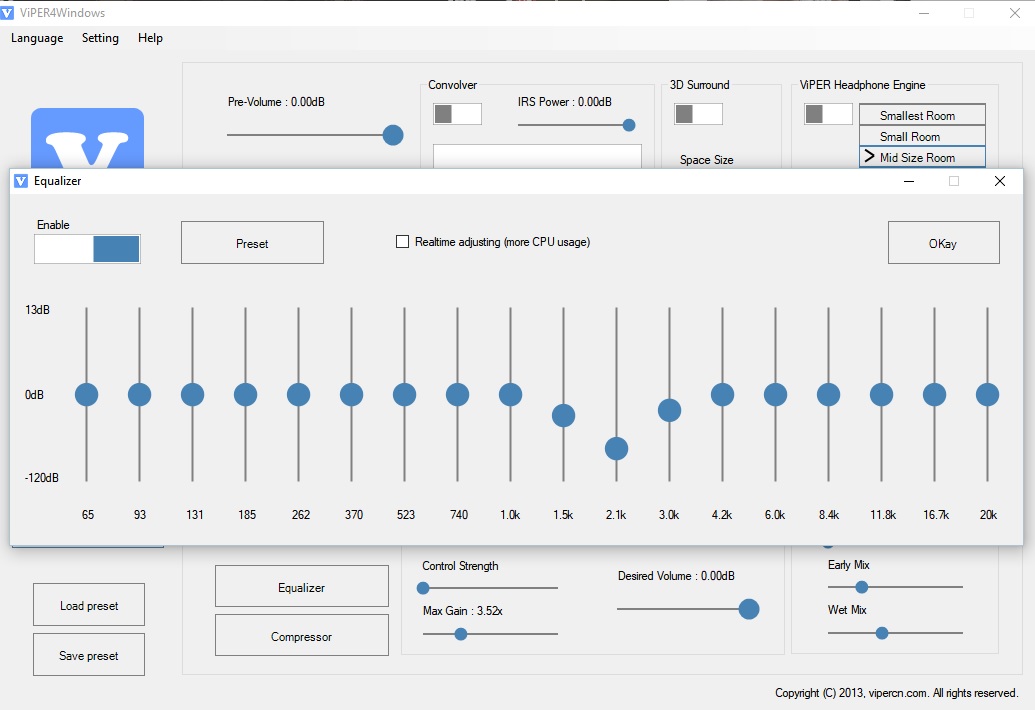Click the 3.0k band slider knob
Image resolution: width=1035 pixels, height=710 pixels.
click(x=669, y=410)
